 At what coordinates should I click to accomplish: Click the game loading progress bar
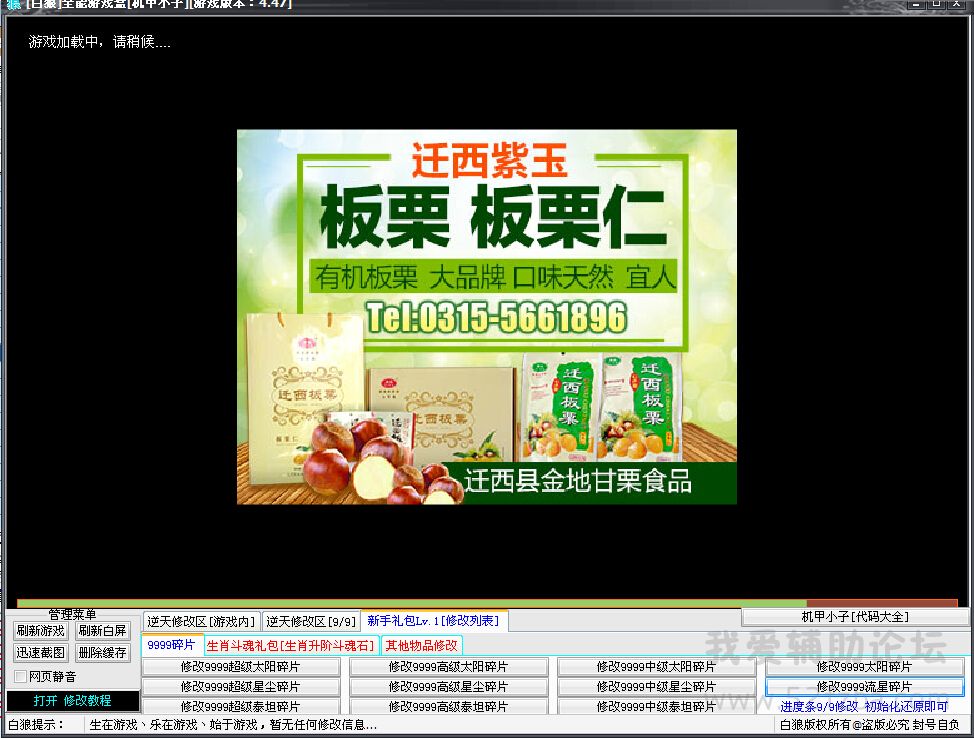488,603
